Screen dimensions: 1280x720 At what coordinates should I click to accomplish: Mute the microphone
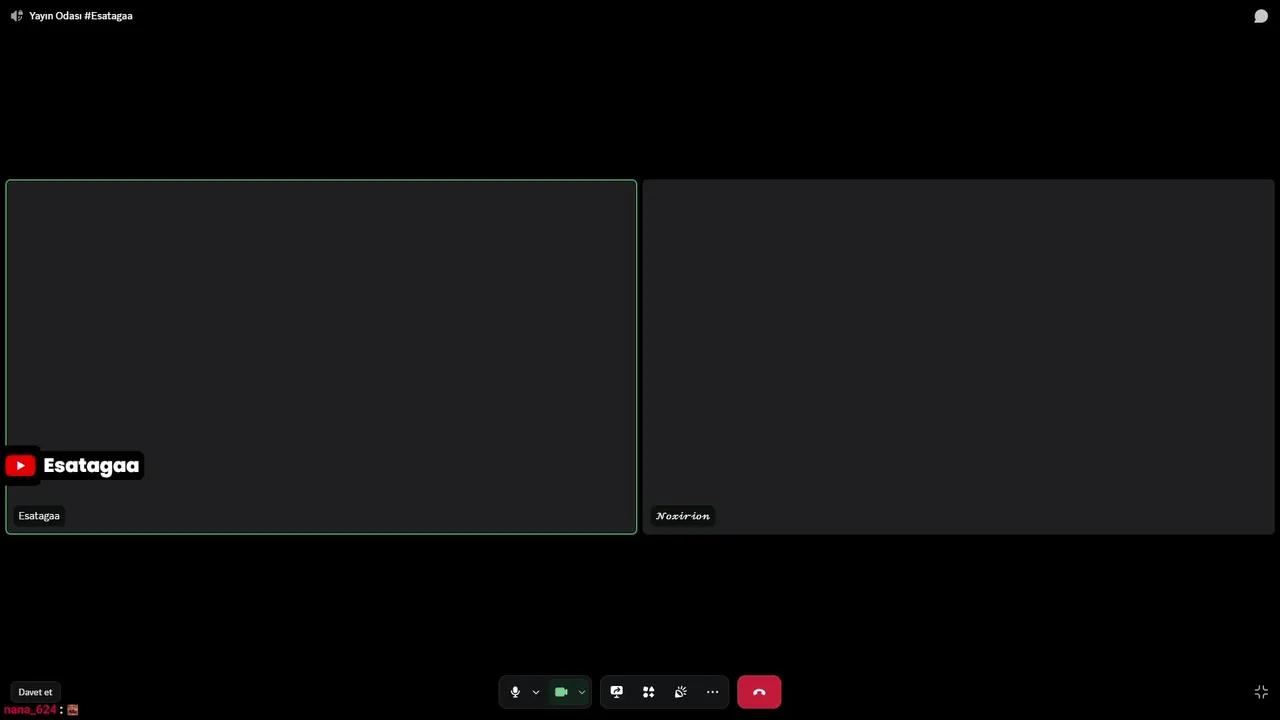coord(515,692)
